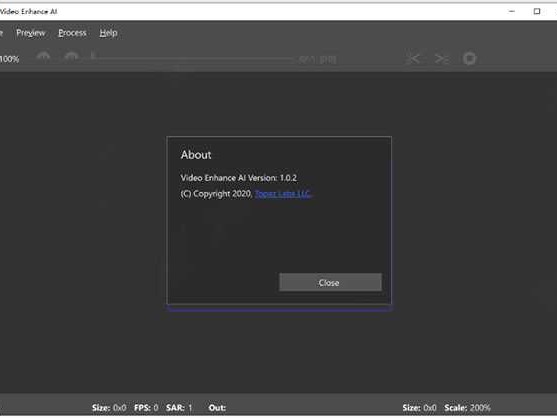Click the Out: status label
This screenshot has height=418, width=557.
(217, 407)
